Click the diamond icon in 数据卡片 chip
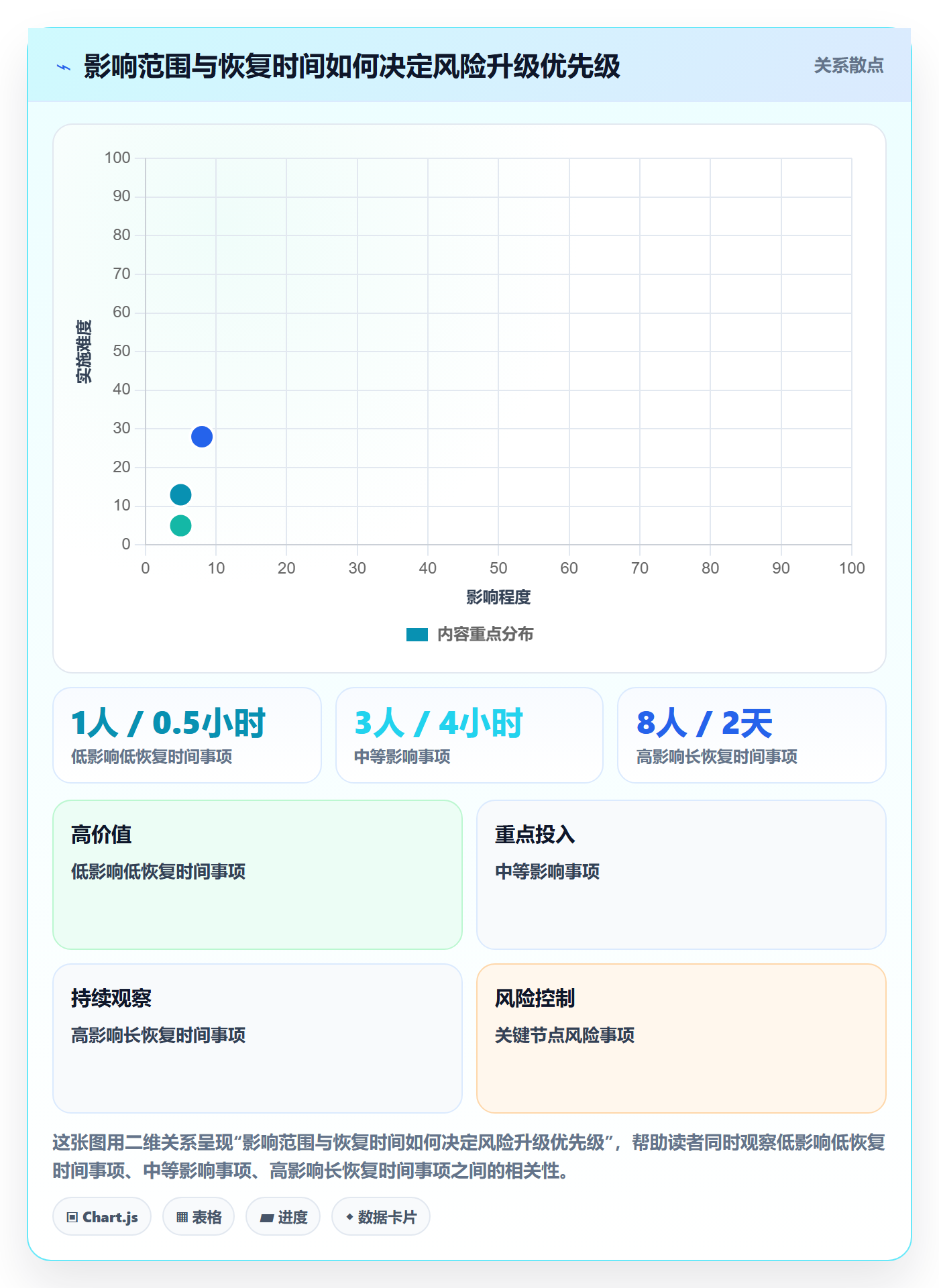Image resolution: width=939 pixels, height=1288 pixels. click(x=349, y=1217)
